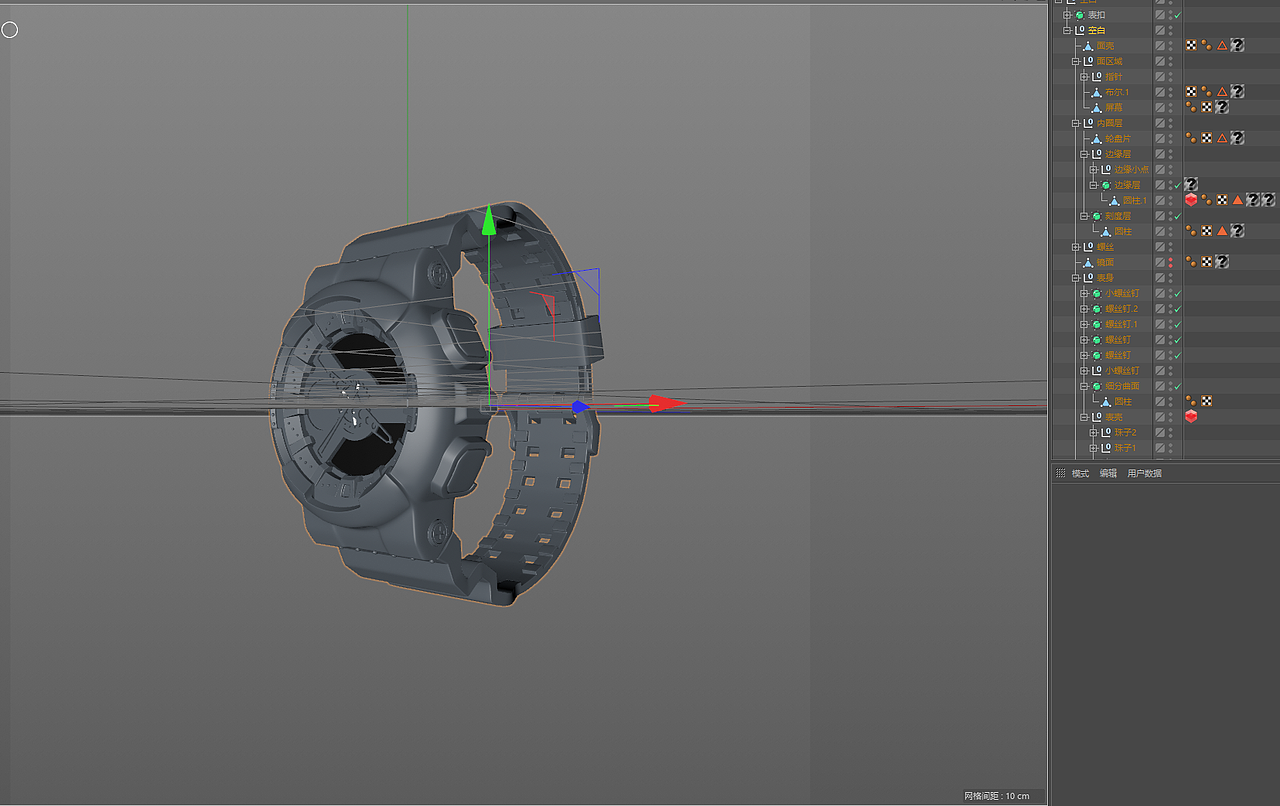Collapse the 面区域 group
The image size is (1280, 806).
(1075, 61)
